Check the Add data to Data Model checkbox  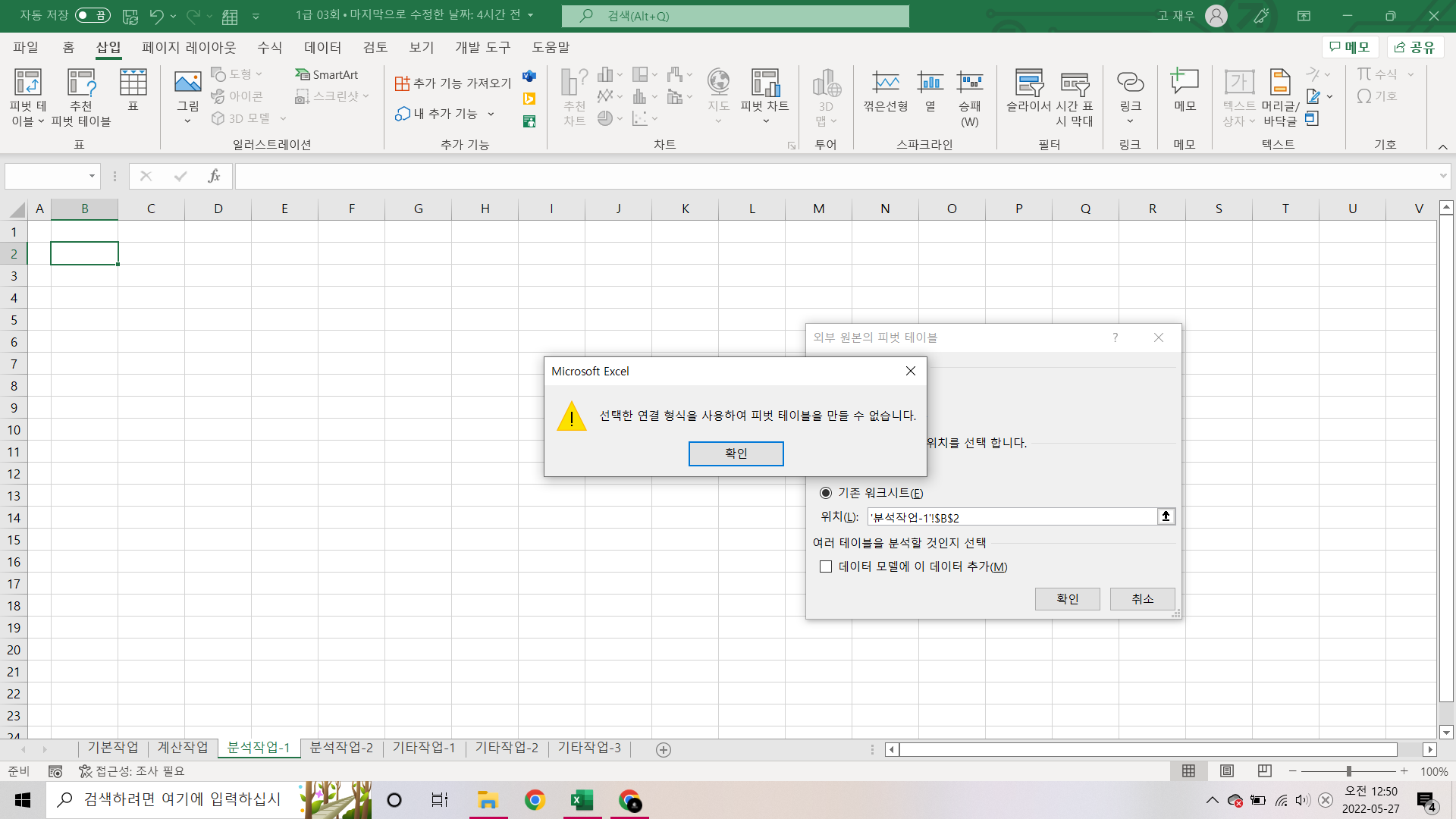[x=826, y=566]
